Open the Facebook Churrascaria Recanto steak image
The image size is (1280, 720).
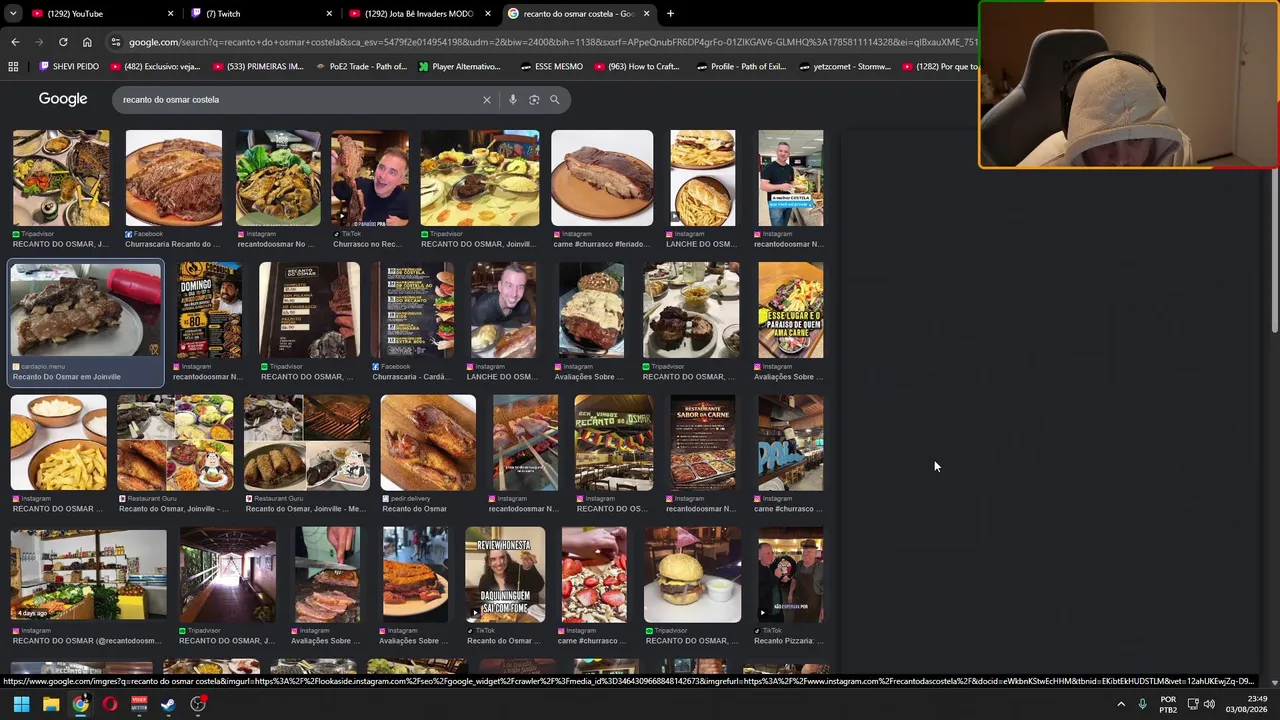coord(174,178)
